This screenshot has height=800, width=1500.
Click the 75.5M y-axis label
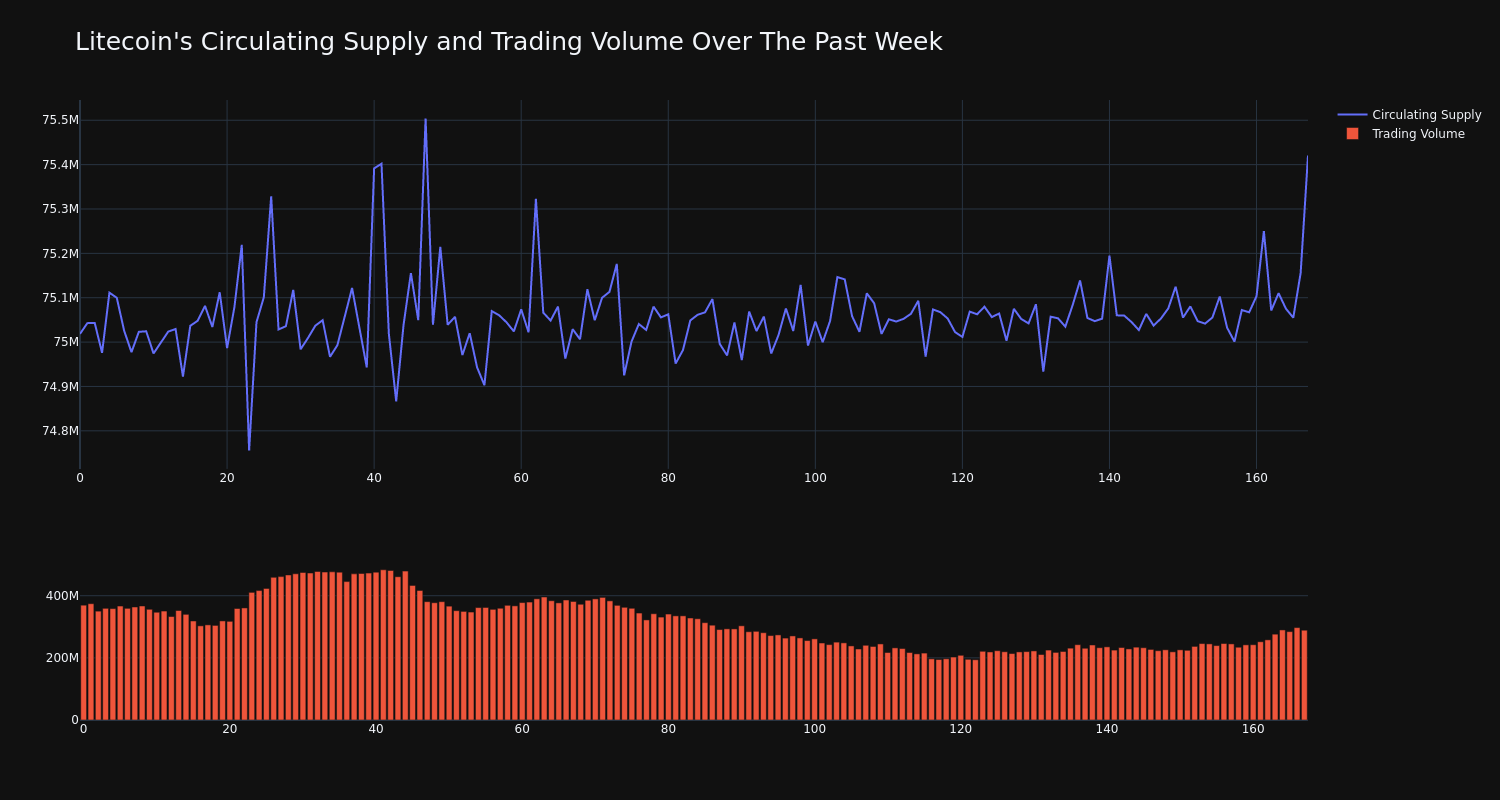click(x=60, y=120)
